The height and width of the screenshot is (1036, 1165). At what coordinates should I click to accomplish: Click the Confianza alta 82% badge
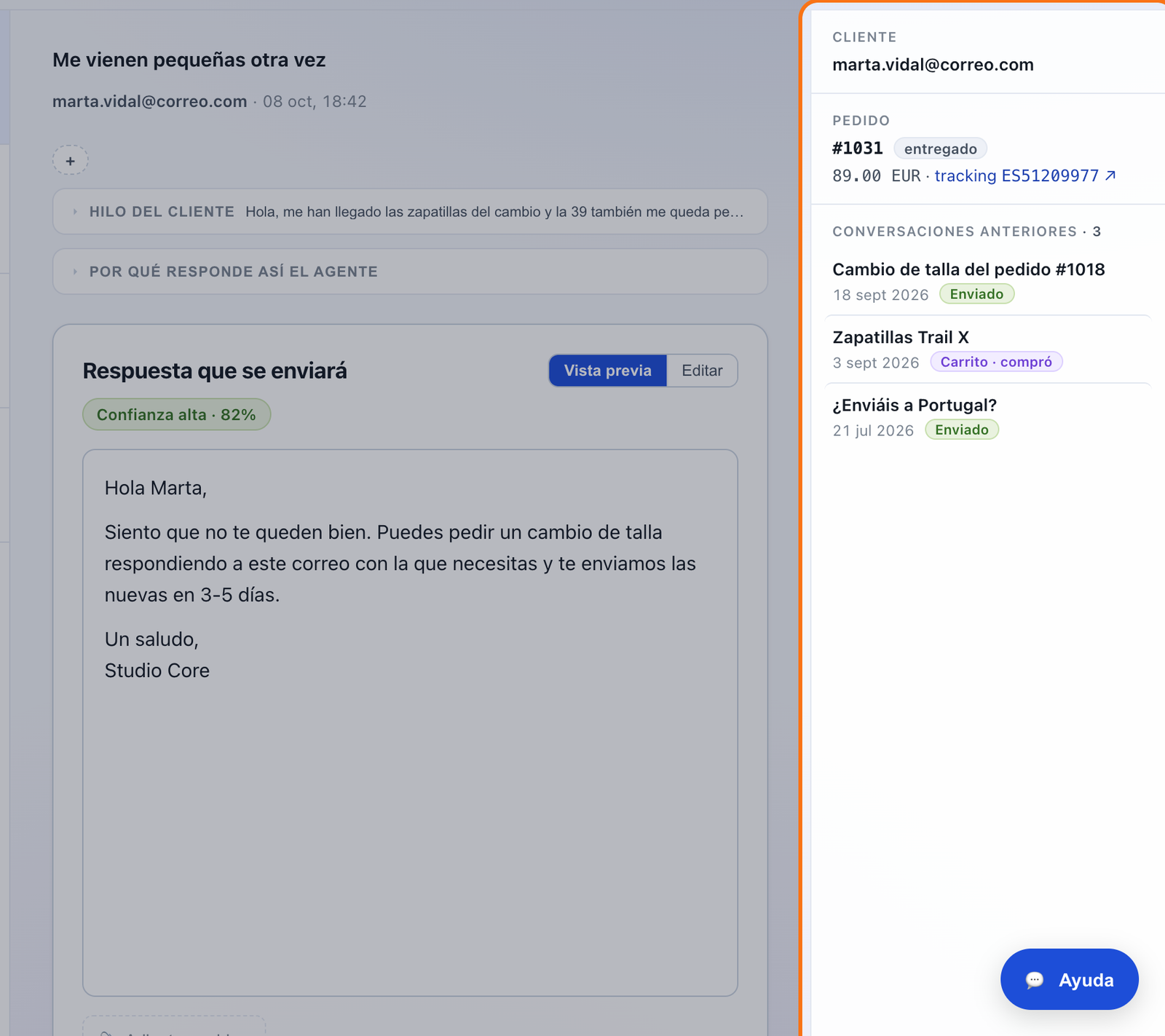(176, 414)
